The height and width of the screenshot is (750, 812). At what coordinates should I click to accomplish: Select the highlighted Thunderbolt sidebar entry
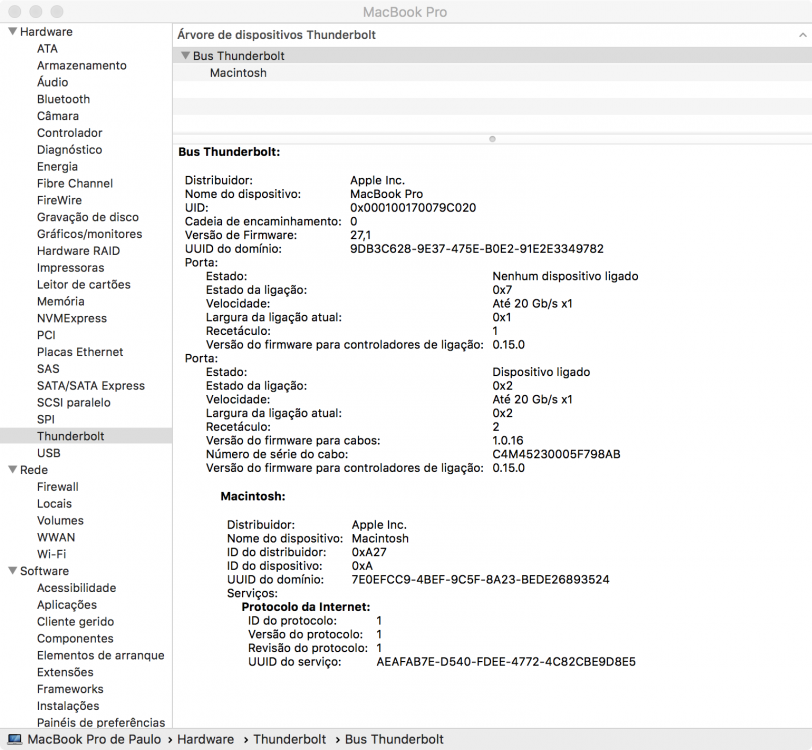coord(70,436)
